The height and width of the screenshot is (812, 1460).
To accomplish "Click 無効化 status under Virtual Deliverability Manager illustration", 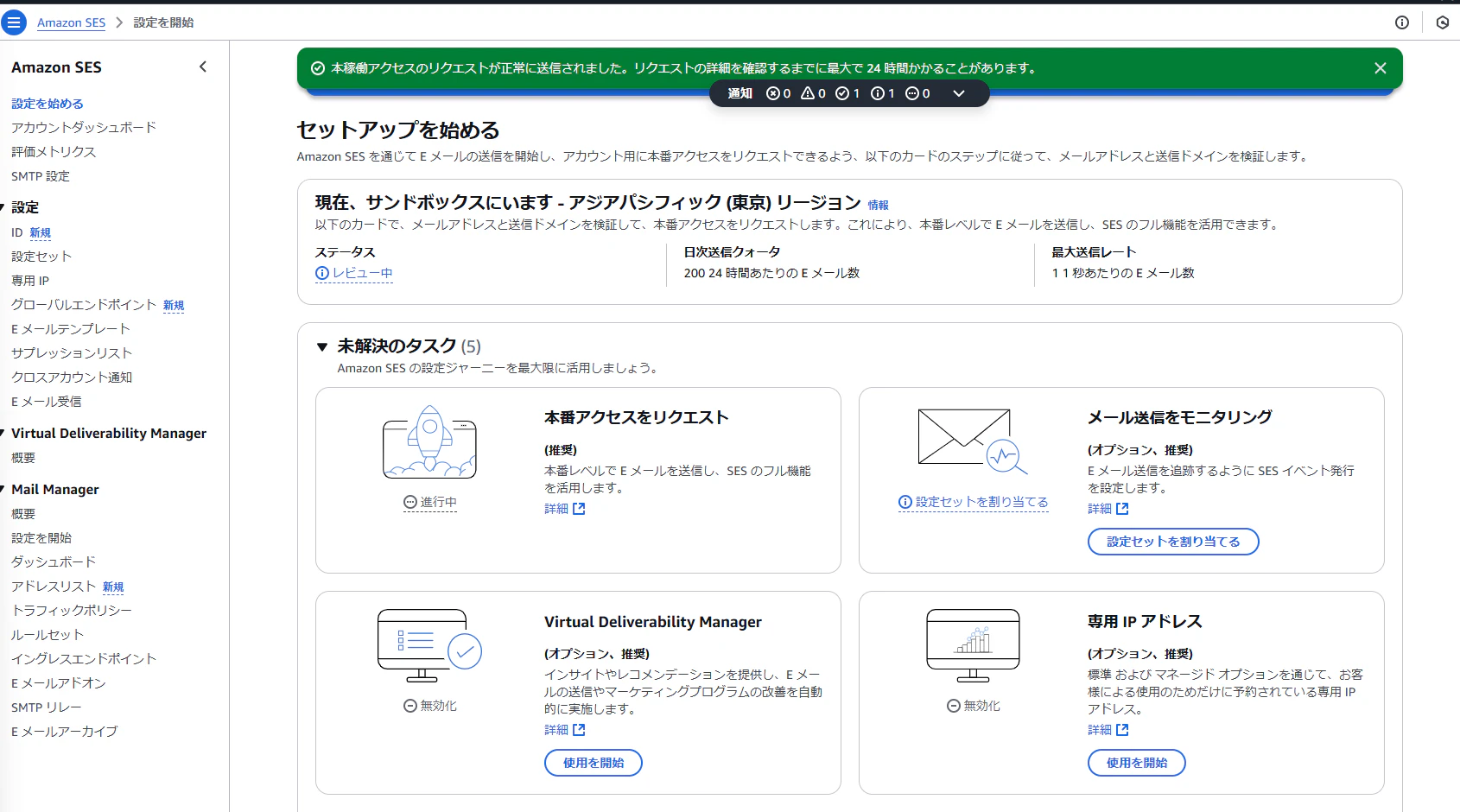I will coord(430,706).
